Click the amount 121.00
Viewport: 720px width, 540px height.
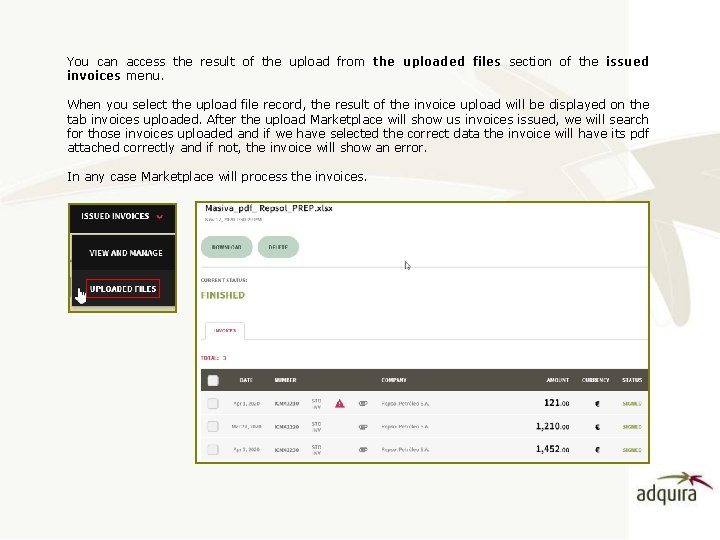(x=557, y=403)
